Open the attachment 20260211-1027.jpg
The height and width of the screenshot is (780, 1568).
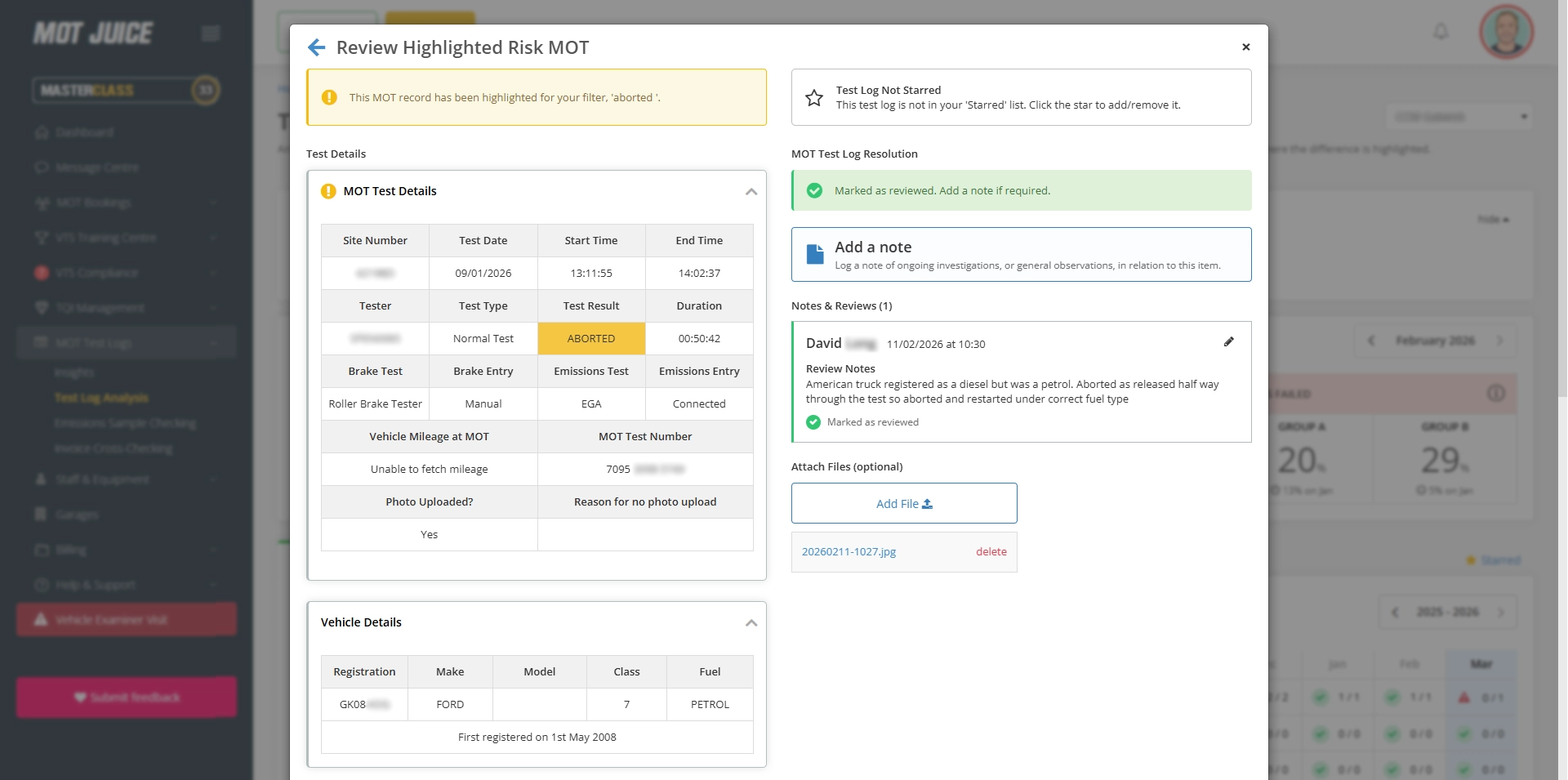[x=848, y=551]
